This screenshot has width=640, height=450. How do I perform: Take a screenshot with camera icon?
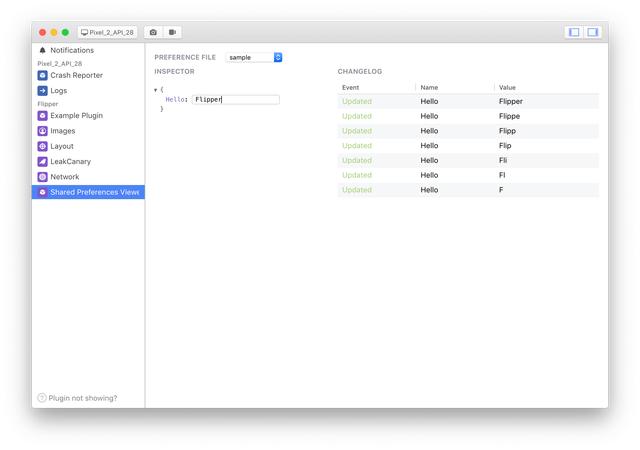point(153,32)
